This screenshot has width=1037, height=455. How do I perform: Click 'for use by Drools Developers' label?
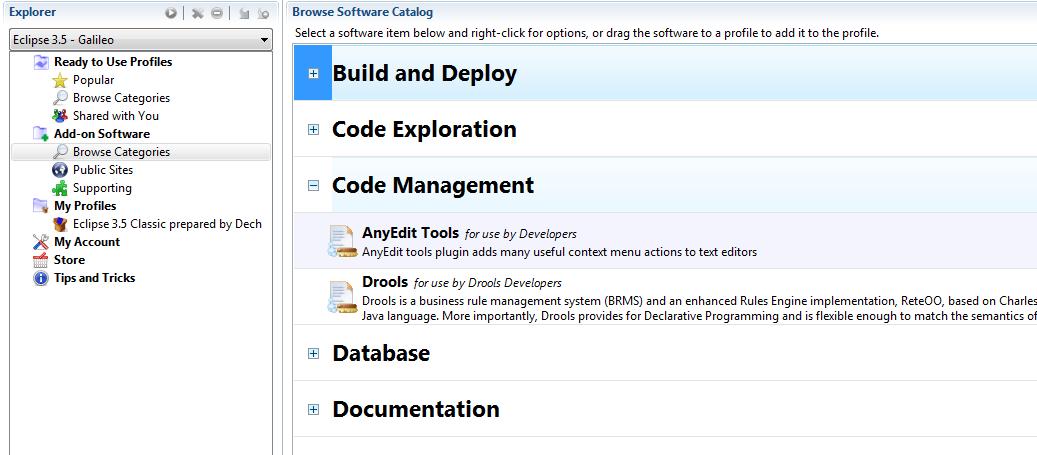click(488, 283)
